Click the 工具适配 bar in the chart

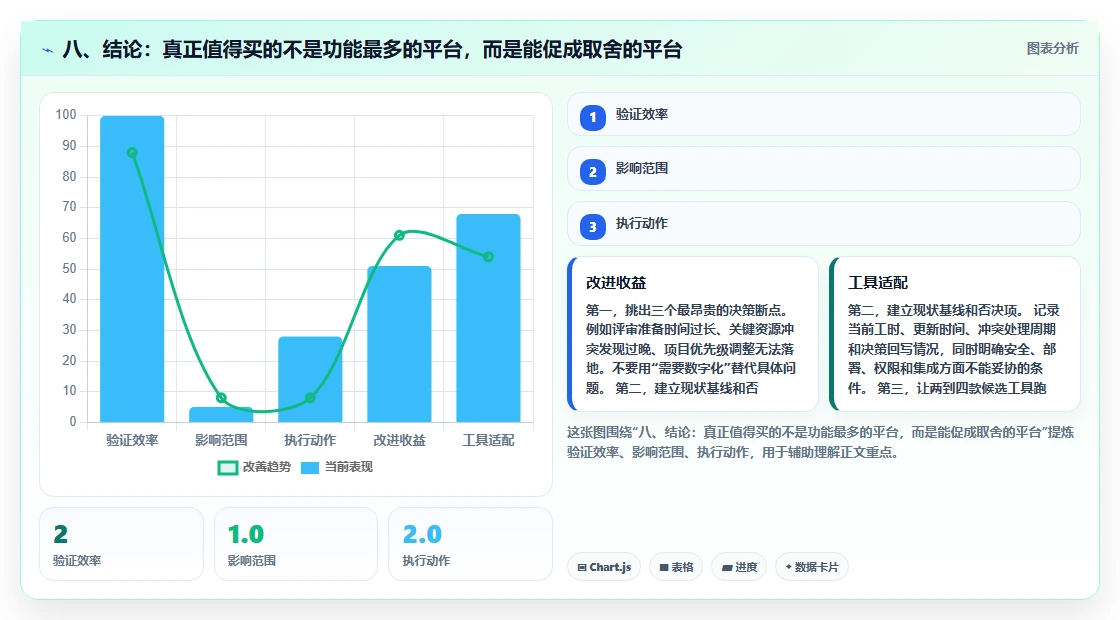pyautogui.click(x=489, y=318)
